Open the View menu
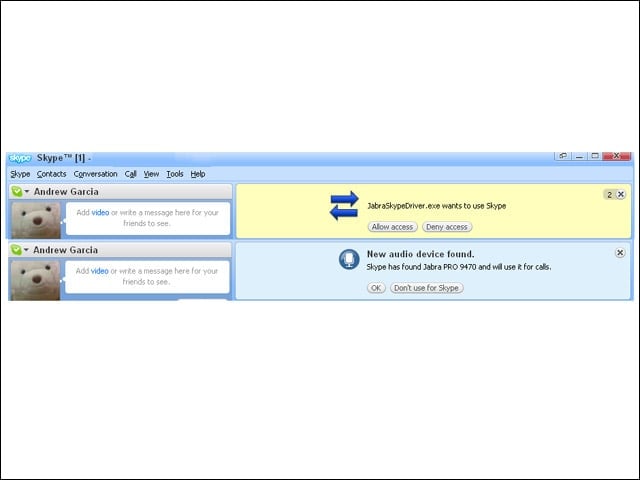 coord(151,174)
